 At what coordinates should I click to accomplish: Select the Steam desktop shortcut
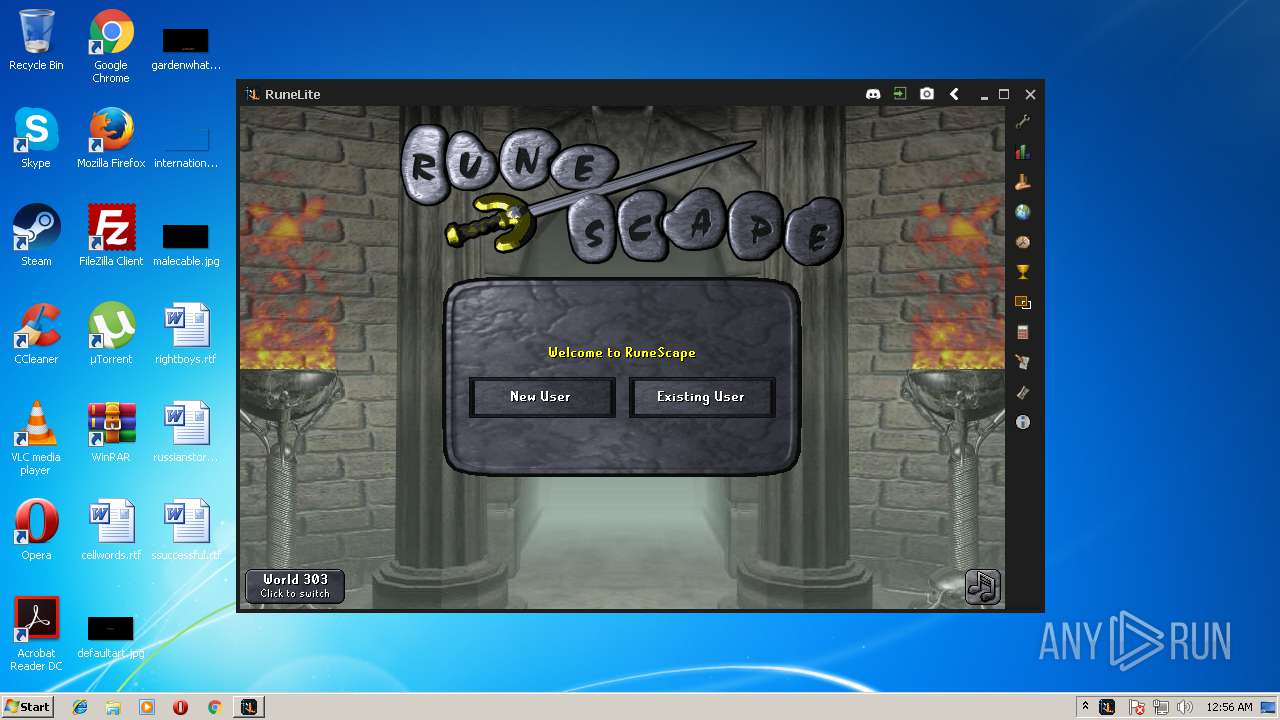(36, 236)
